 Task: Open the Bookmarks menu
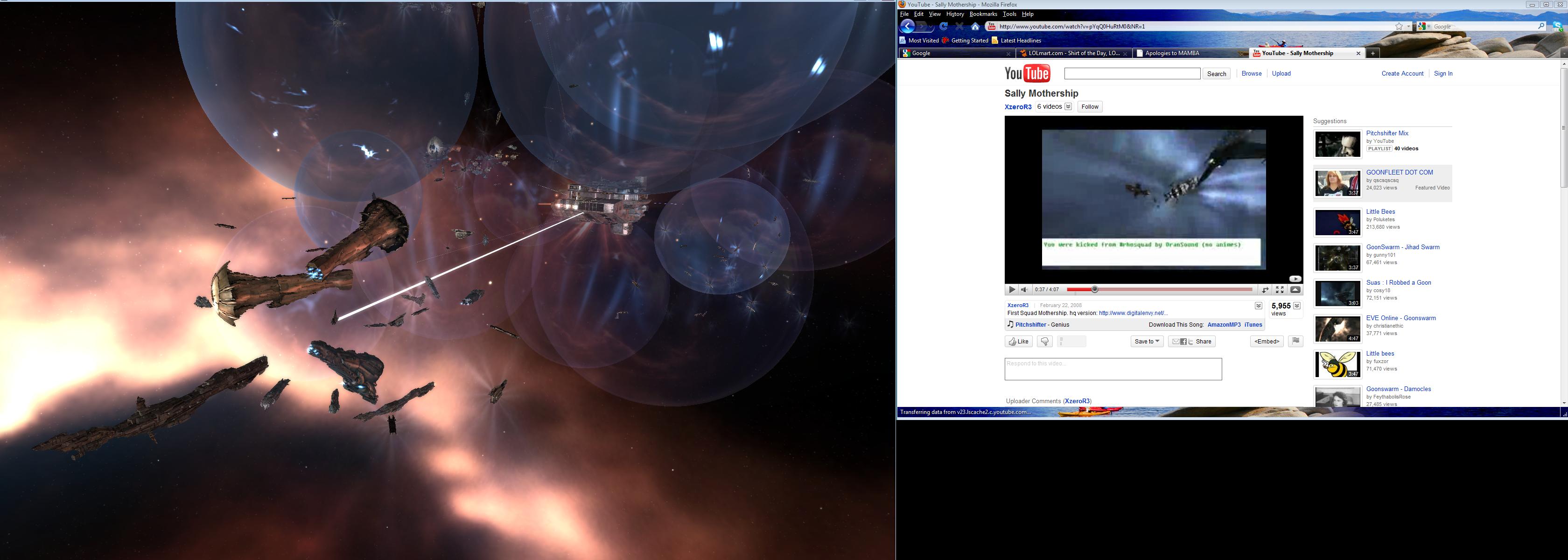[x=983, y=14]
